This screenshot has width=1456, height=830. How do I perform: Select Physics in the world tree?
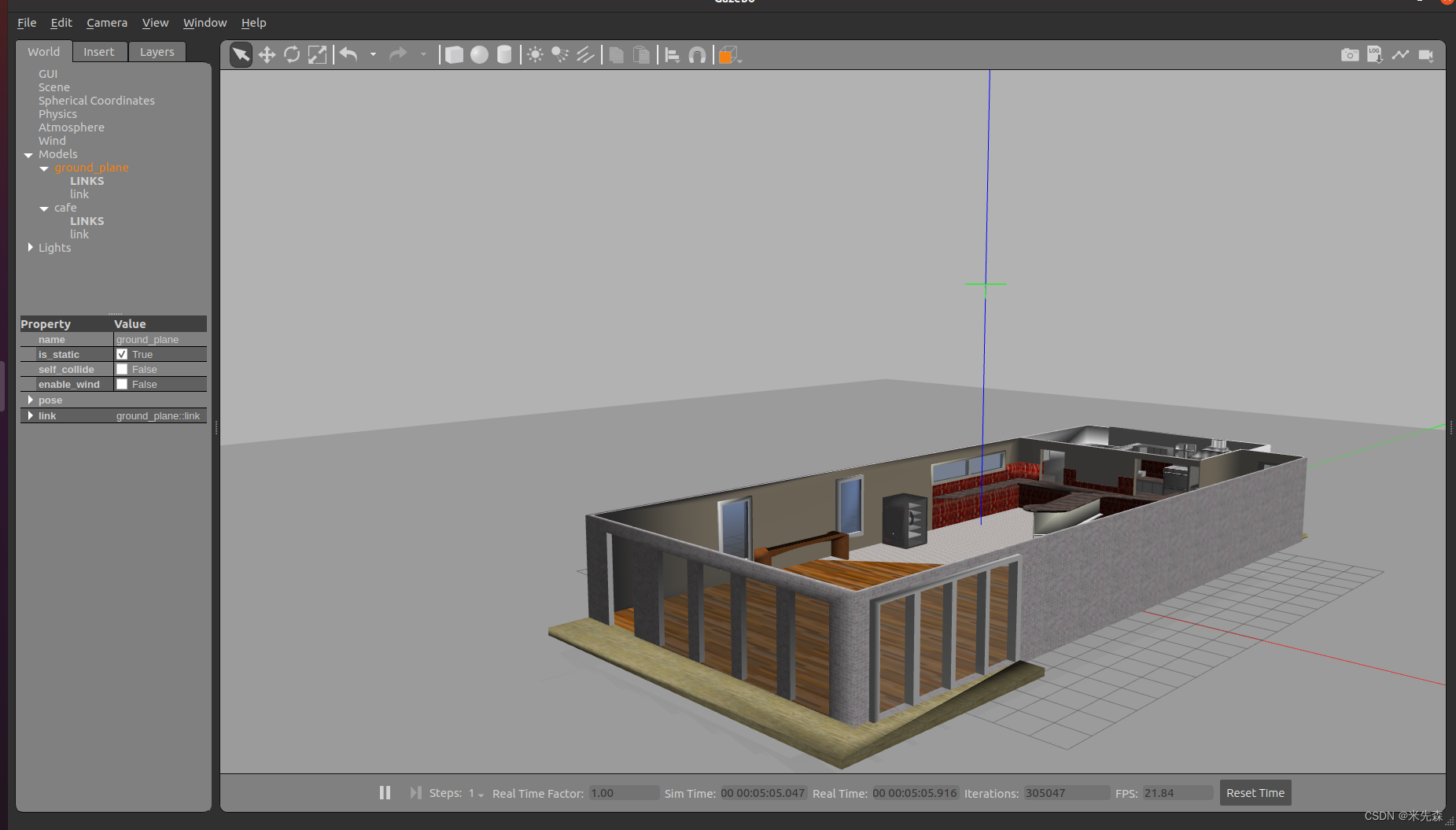pos(57,114)
